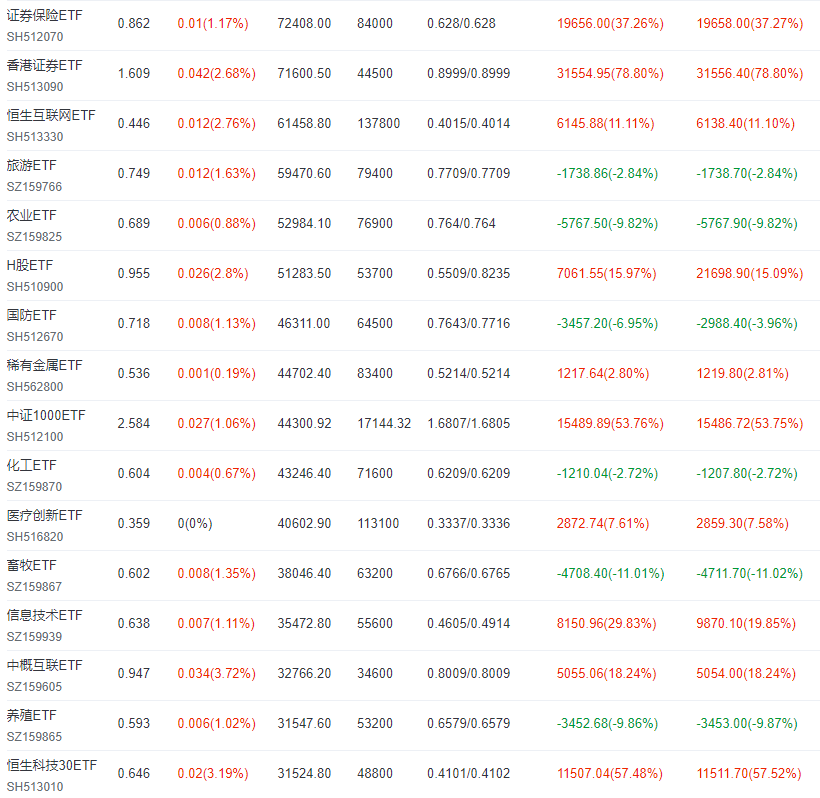Select change value 0.042(2.68%)

[217, 73]
